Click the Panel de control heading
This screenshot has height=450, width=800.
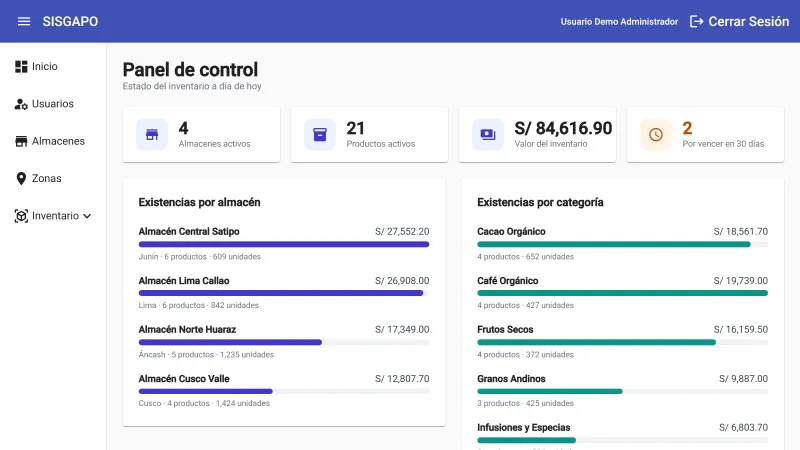(x=190, y=69)
